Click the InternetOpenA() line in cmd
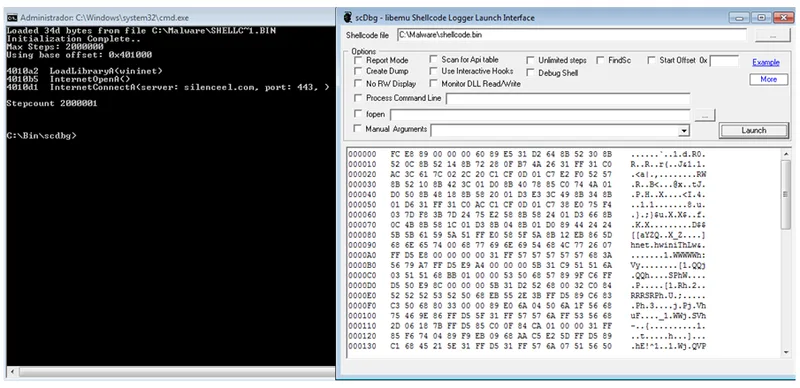This screenshot has width=800, height=388. 68,79
